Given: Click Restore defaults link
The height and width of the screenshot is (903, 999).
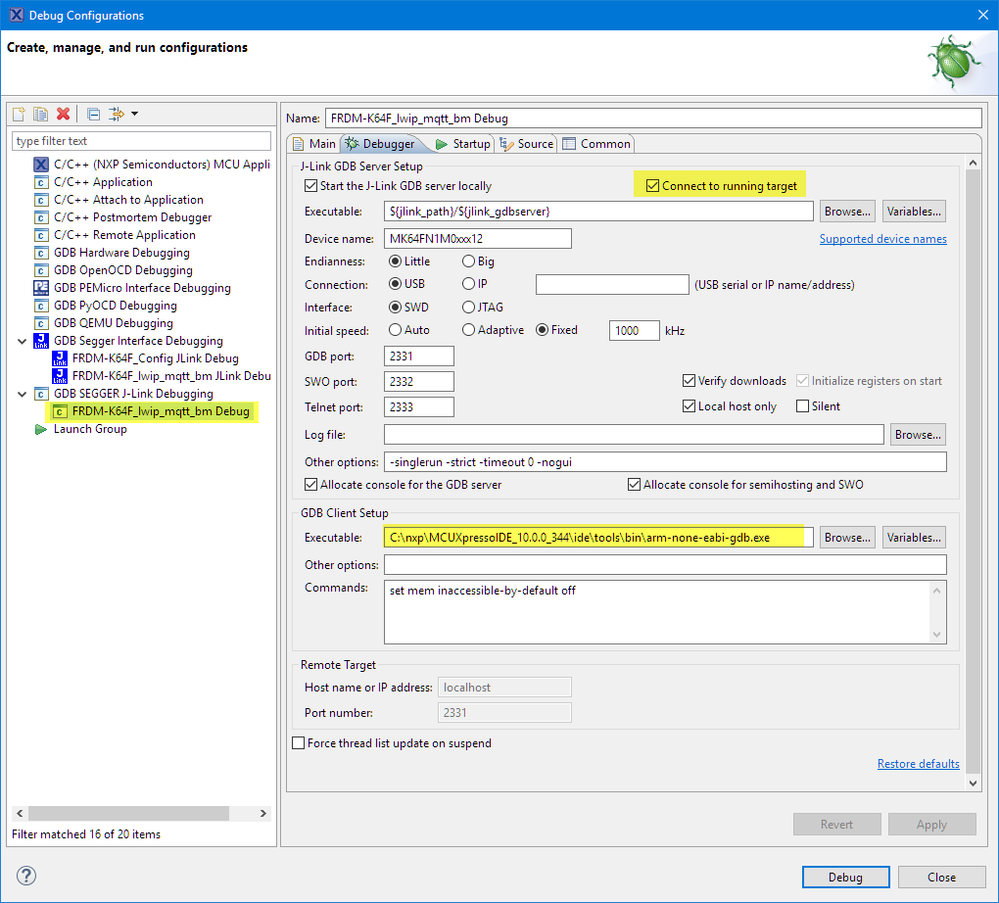Looking at the screenshot, I should pos(918,764).
